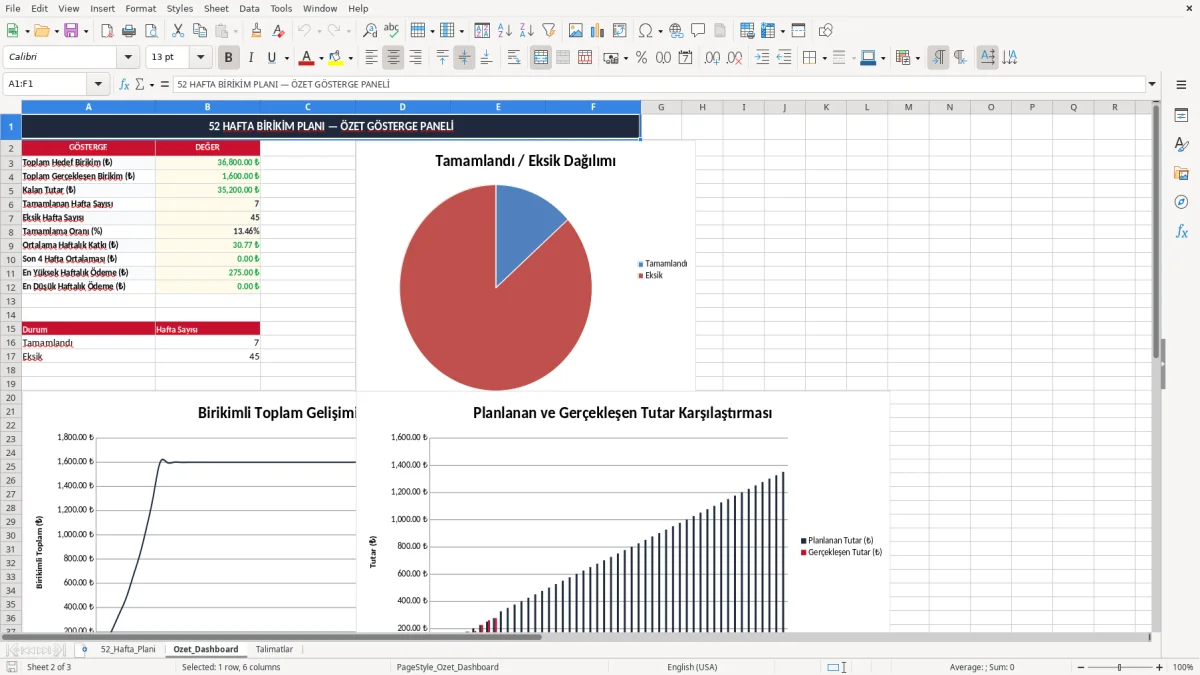Open Find & Replace
1200x675 pixels.
(x=370, y=31)
